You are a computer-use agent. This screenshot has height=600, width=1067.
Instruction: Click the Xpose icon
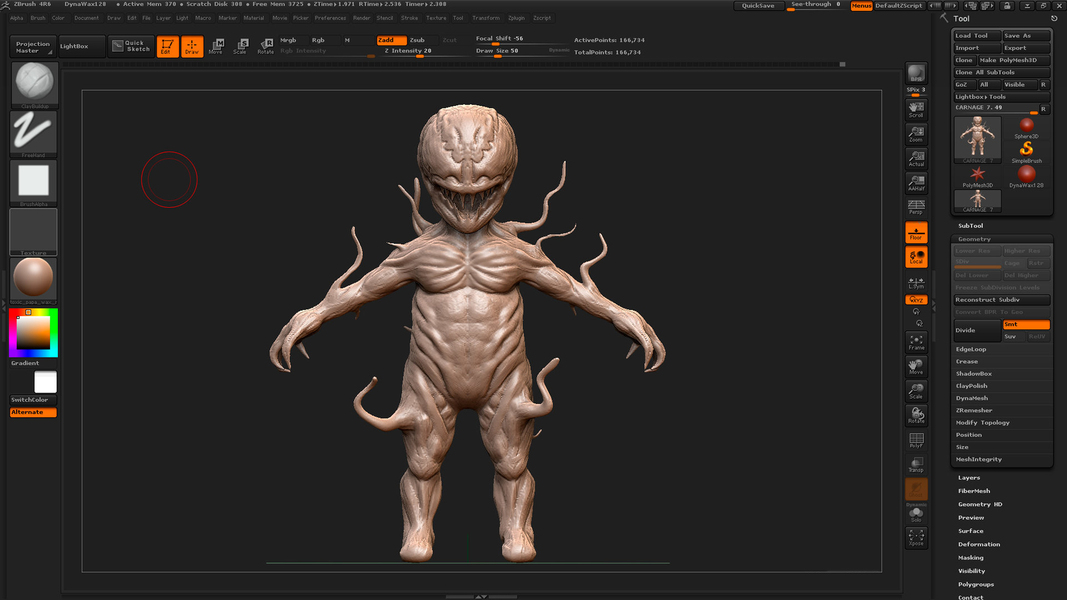point(916,537)
